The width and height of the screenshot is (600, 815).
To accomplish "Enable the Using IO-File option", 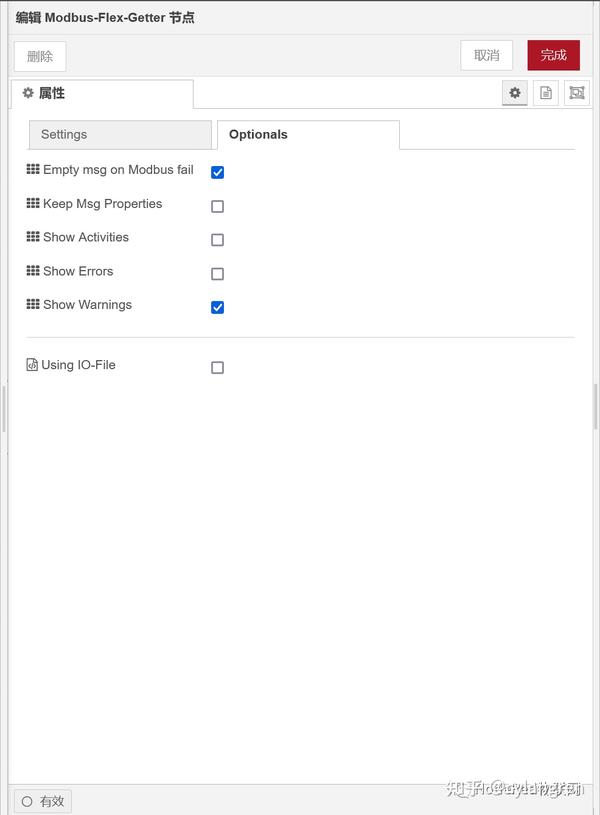I will click(217, 367).
